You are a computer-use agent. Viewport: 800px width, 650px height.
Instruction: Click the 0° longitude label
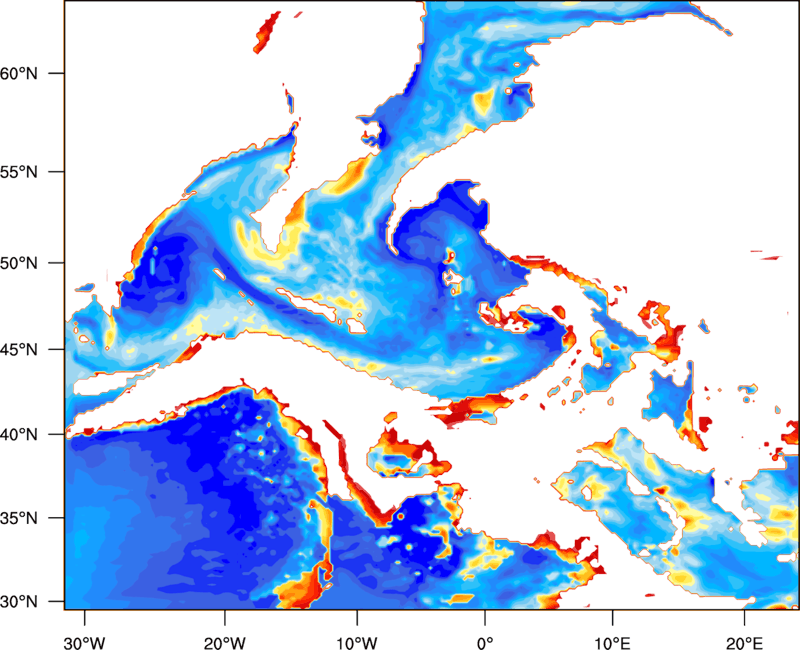click(485, 643)
